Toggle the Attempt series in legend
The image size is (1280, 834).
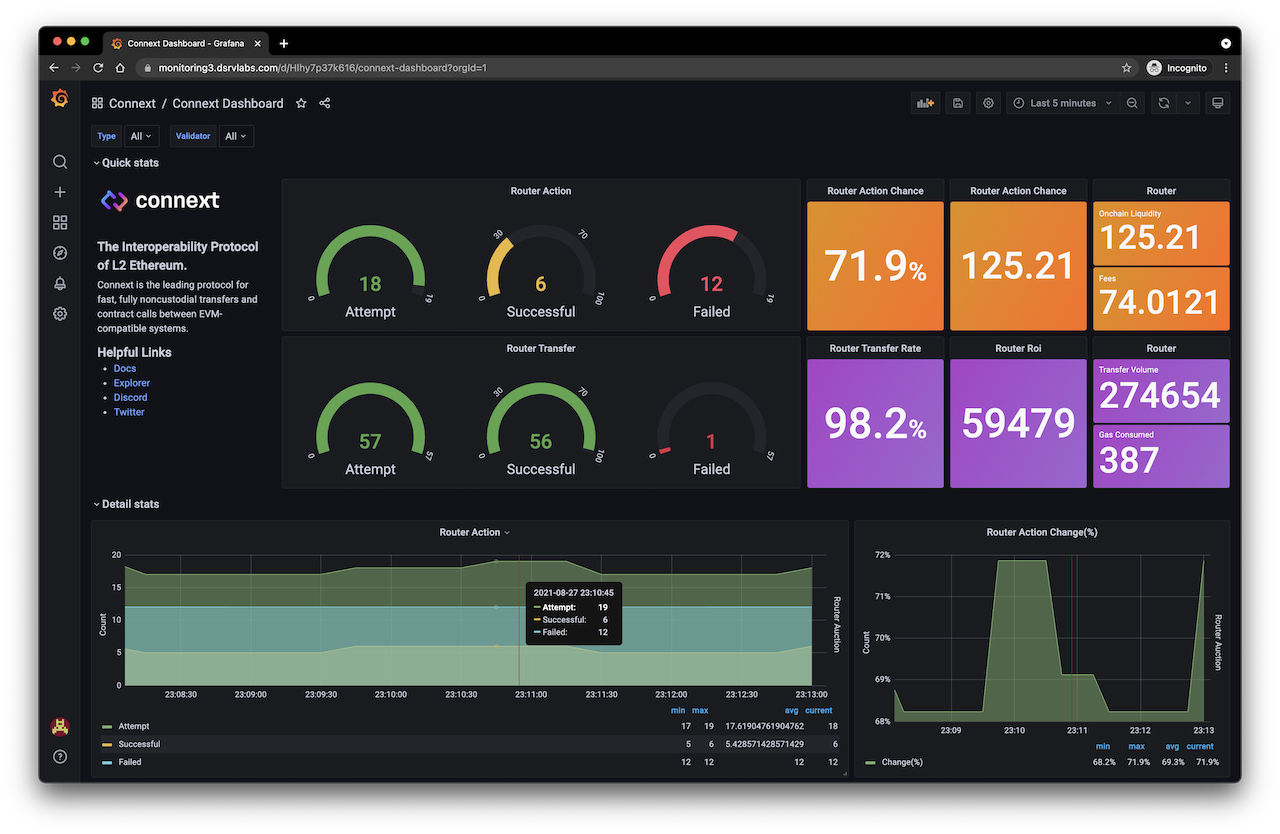133,726
